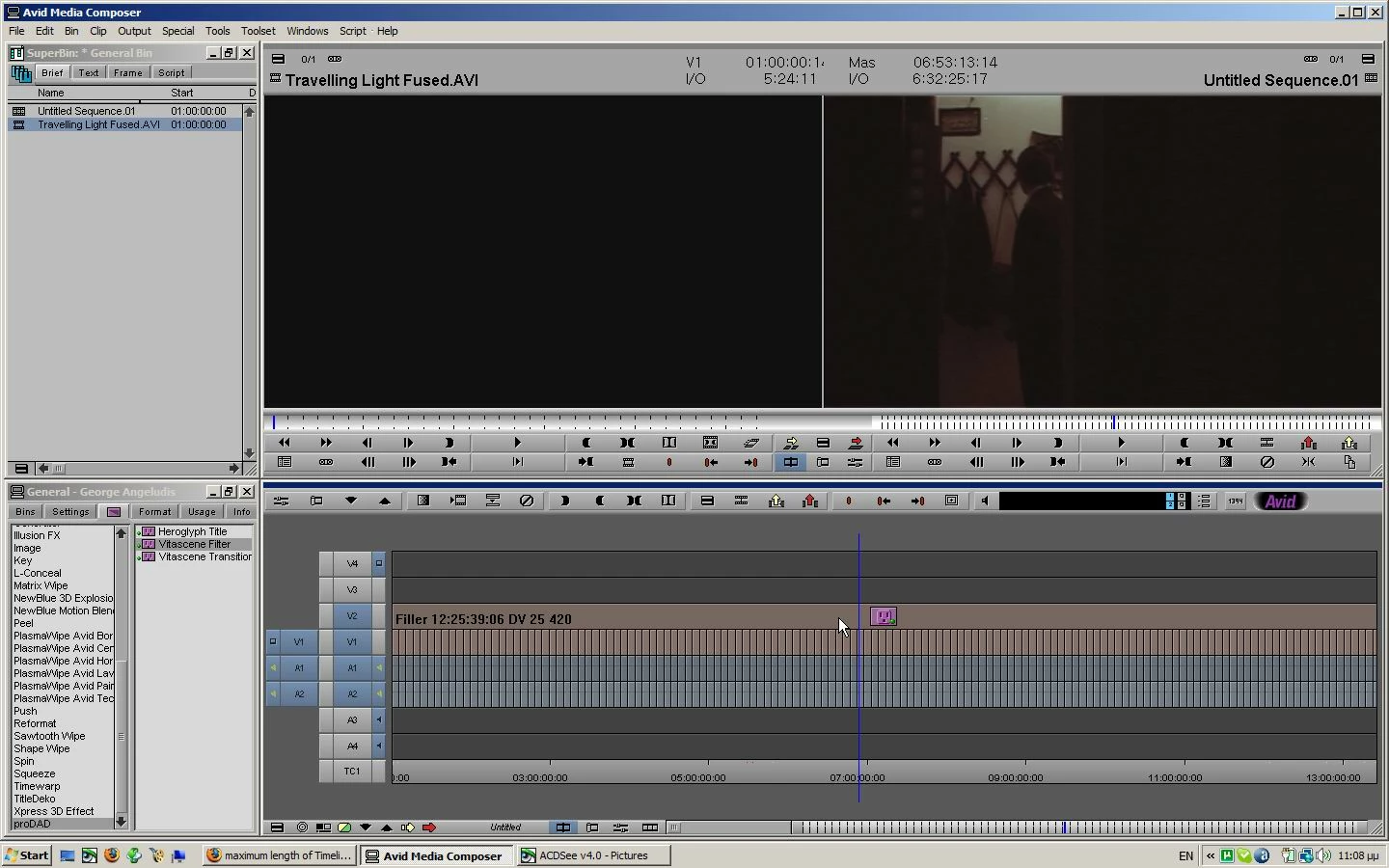Click record monitor Lift button
Screen dimensions: 1389x868
pyautogui.click(x=1308, y=443)
